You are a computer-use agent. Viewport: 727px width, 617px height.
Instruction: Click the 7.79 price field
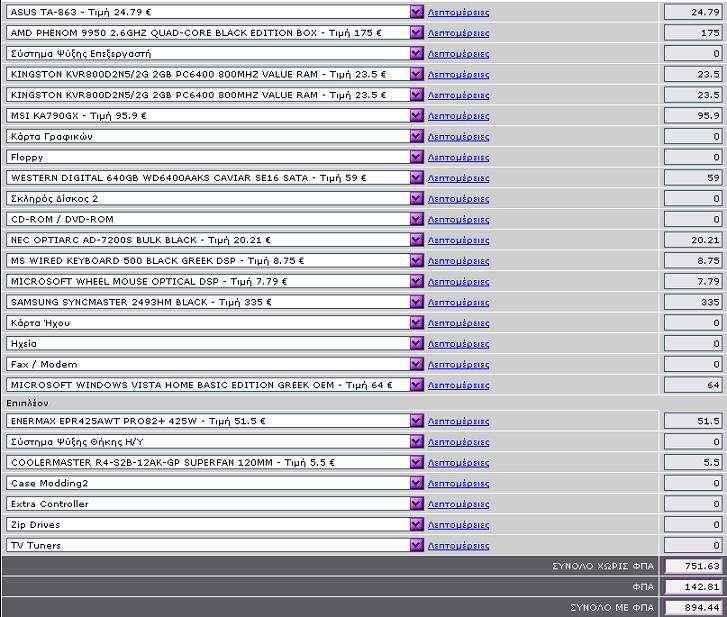pyautogui.click(x=693, y=281)
